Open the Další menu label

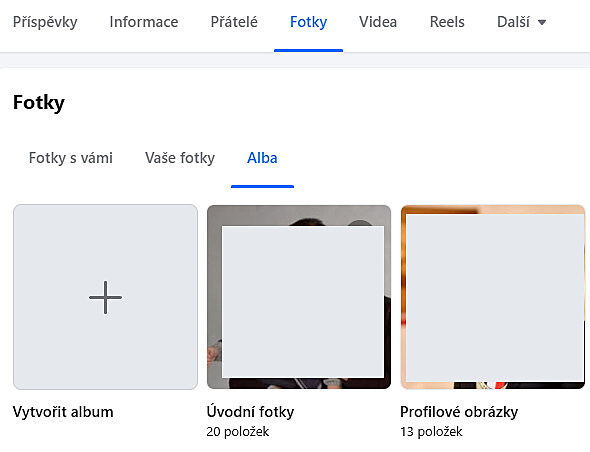(513, 22)
